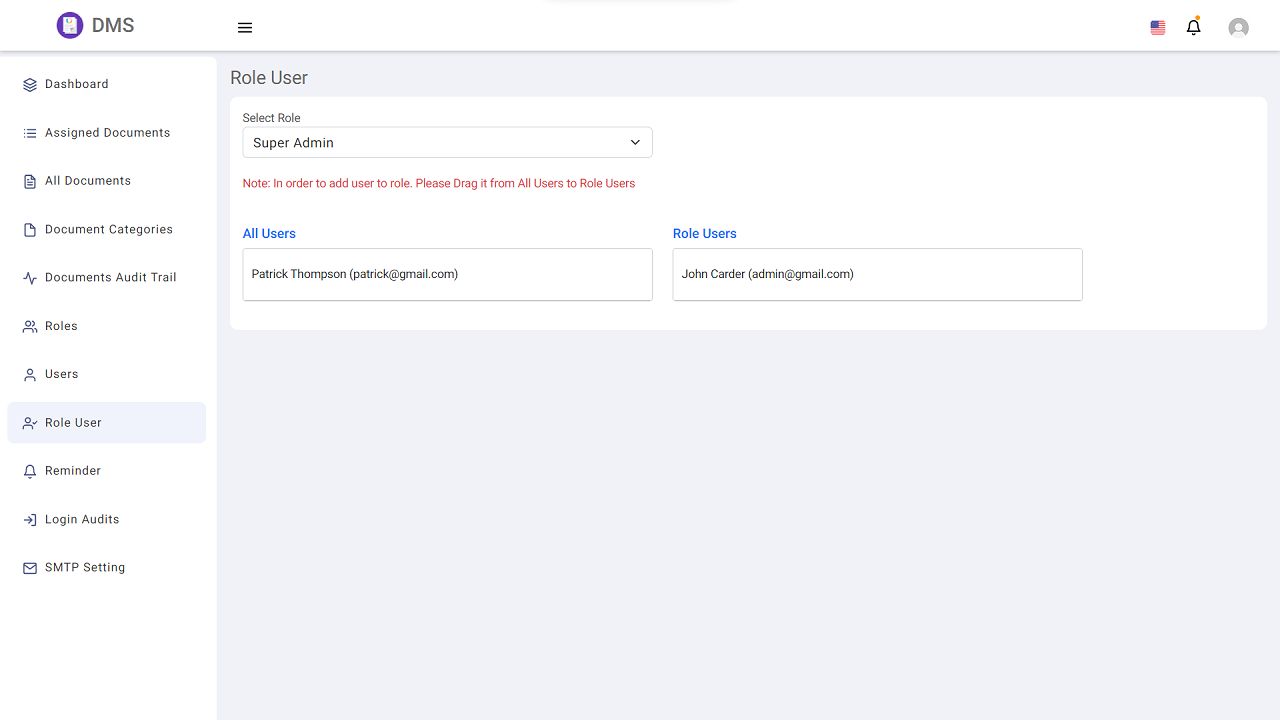Screen dimensions: 1280x720
Task: Click the Login Audits arrow icon
Action: coord(30,520)
